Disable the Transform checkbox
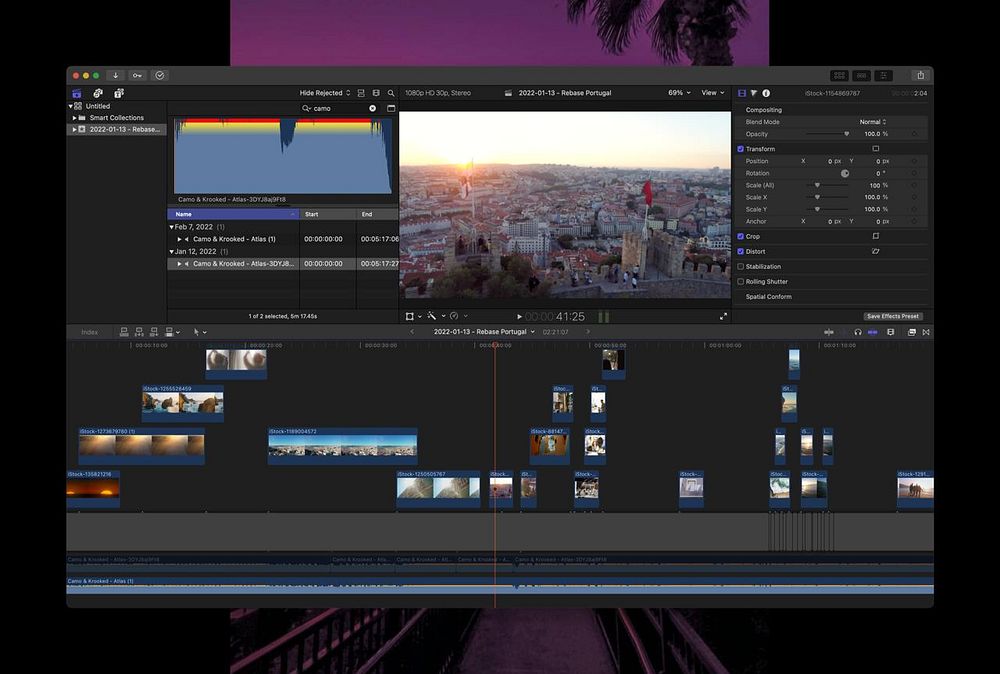This screenshot has height=674, width=1000. coord(741,149)
